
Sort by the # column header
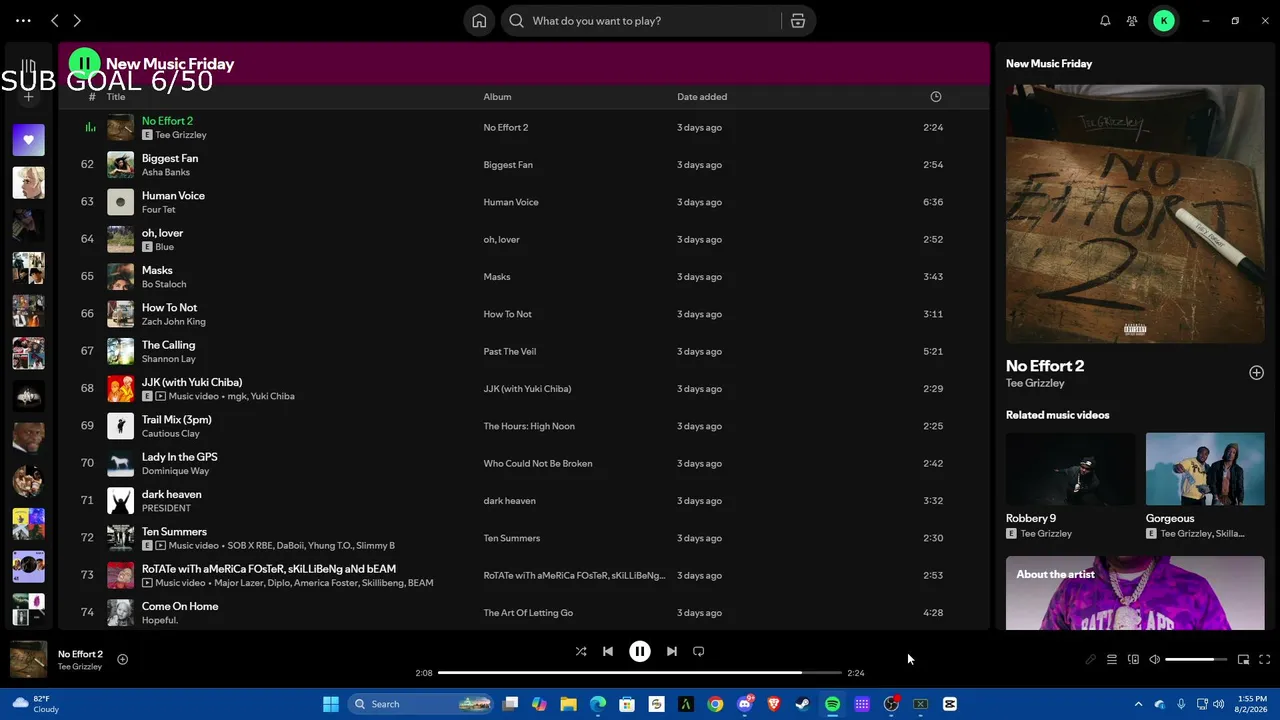pyautogui.click(x=92, y=97)
